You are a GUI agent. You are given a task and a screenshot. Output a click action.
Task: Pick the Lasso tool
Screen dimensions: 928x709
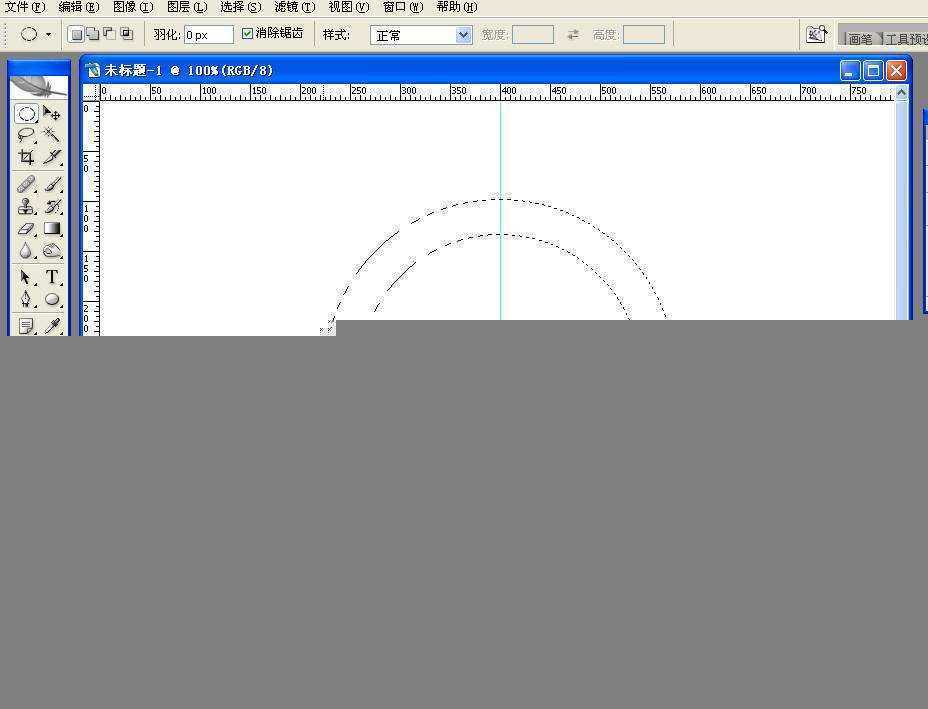pyautogui.click(x=25, y=136)
